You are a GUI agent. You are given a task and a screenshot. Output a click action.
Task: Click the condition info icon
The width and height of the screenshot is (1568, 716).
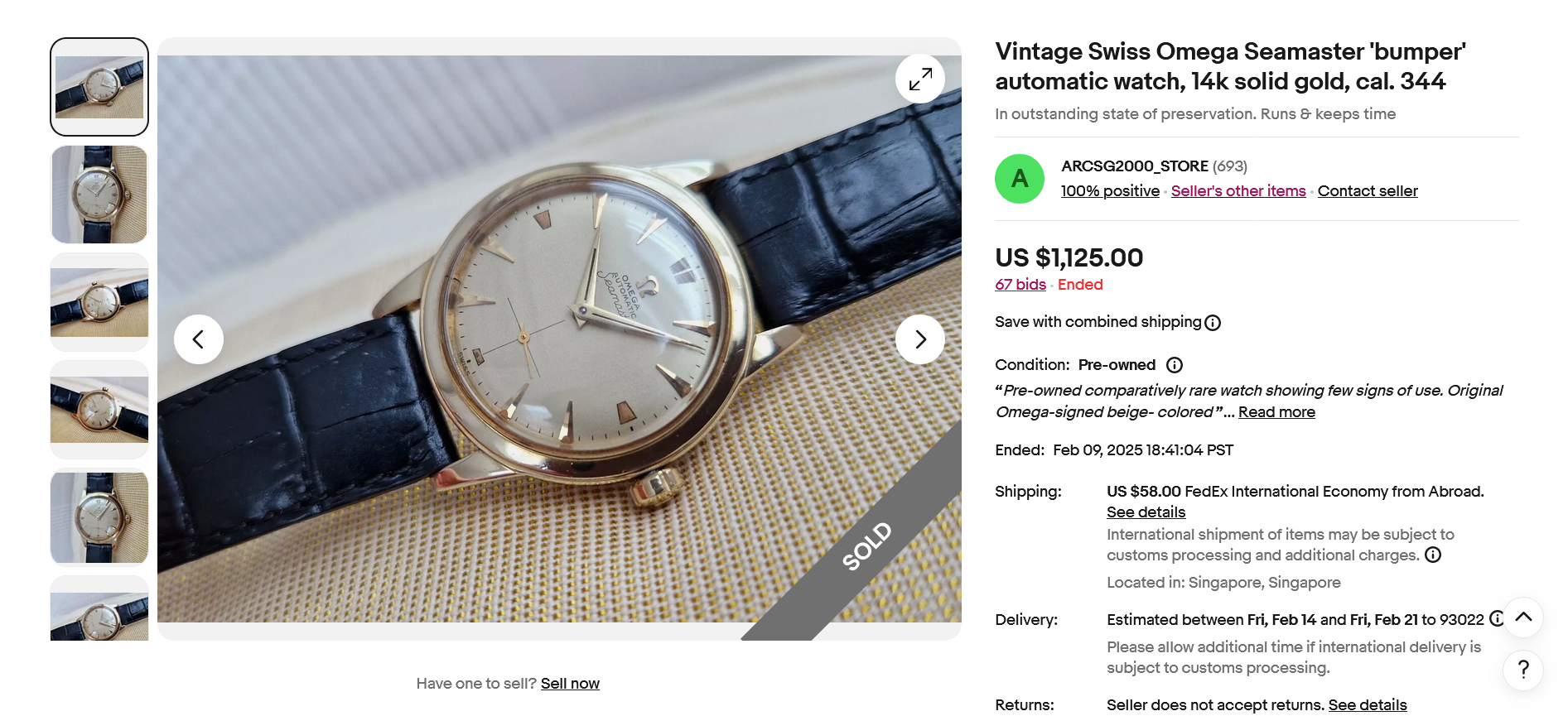pos(1174,365)
